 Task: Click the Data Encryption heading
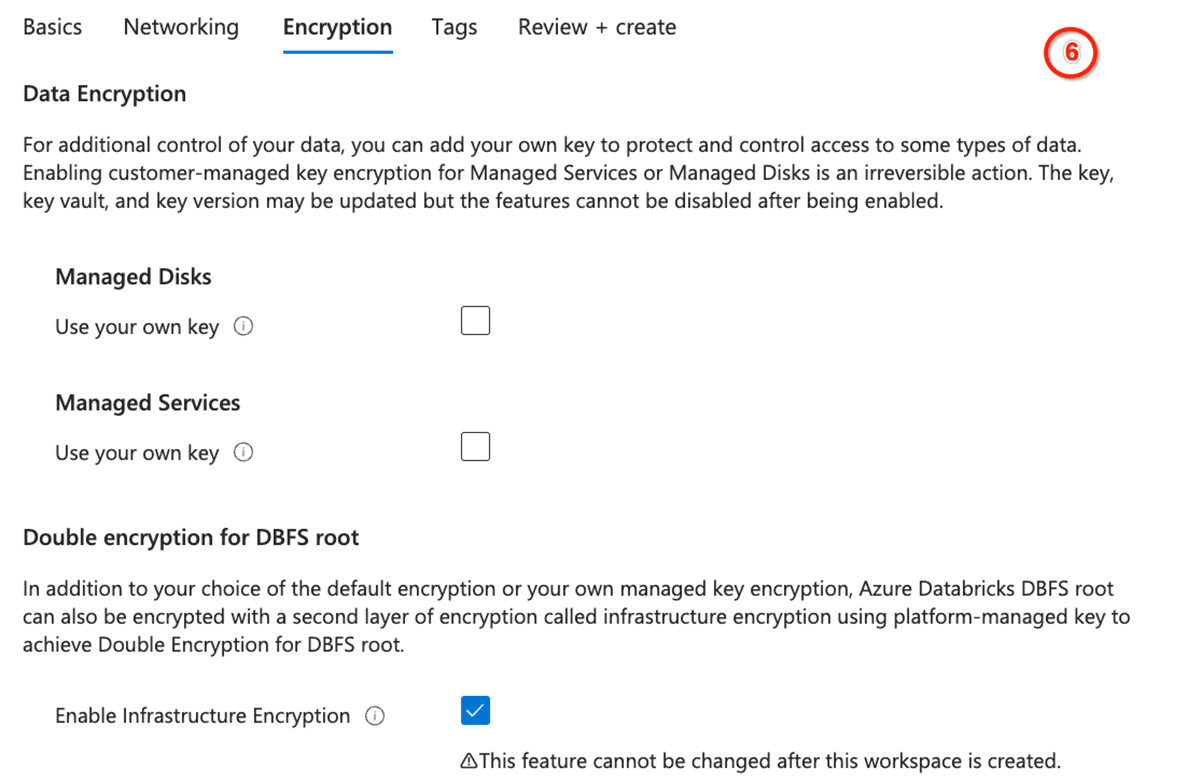pos(104,94)
